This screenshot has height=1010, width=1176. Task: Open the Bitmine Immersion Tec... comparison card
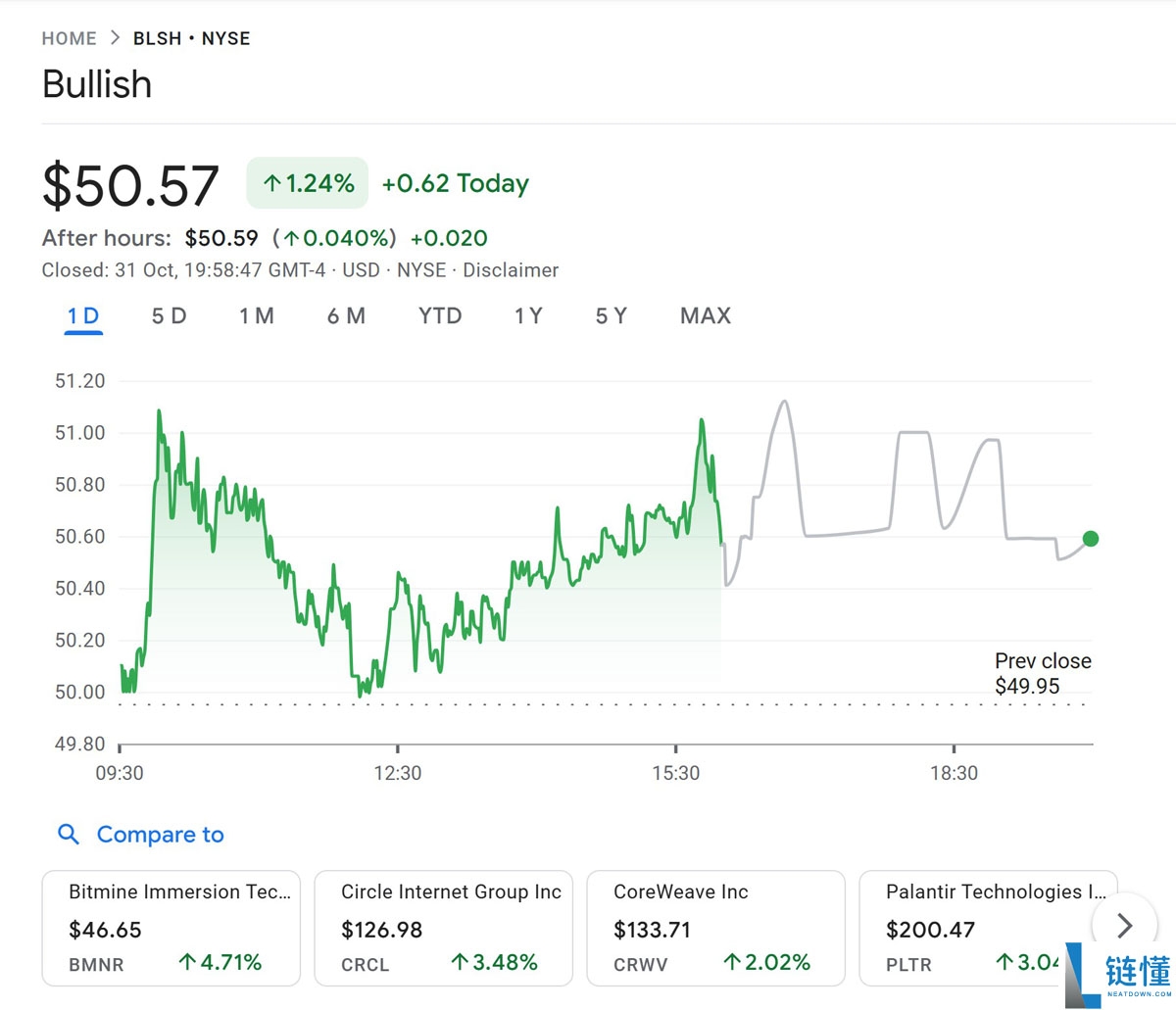point(171,928)
